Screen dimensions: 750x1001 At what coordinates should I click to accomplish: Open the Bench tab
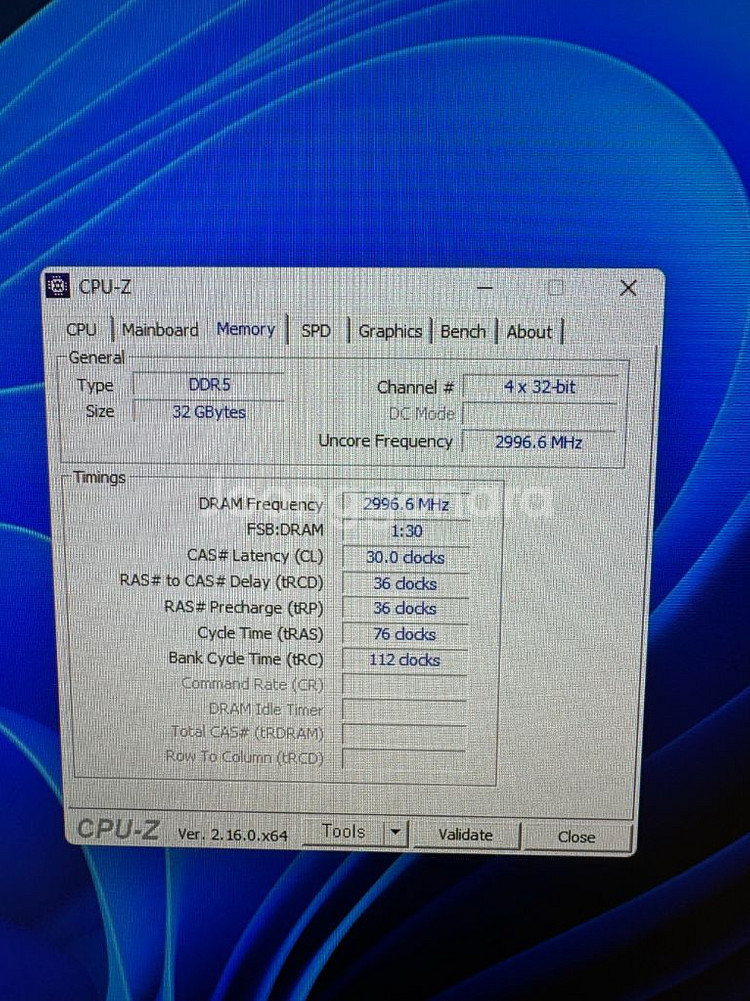[x=463, y=332]
